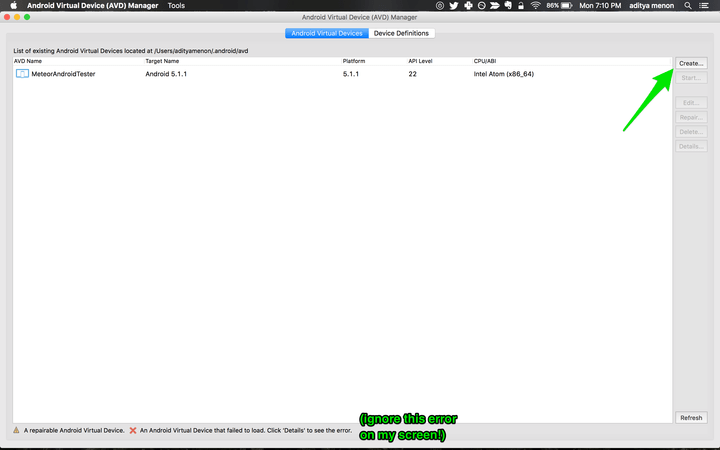The width and height of the screenshot is (720, 450).
Task: Click the Edit... button
Action: [691, 103]
